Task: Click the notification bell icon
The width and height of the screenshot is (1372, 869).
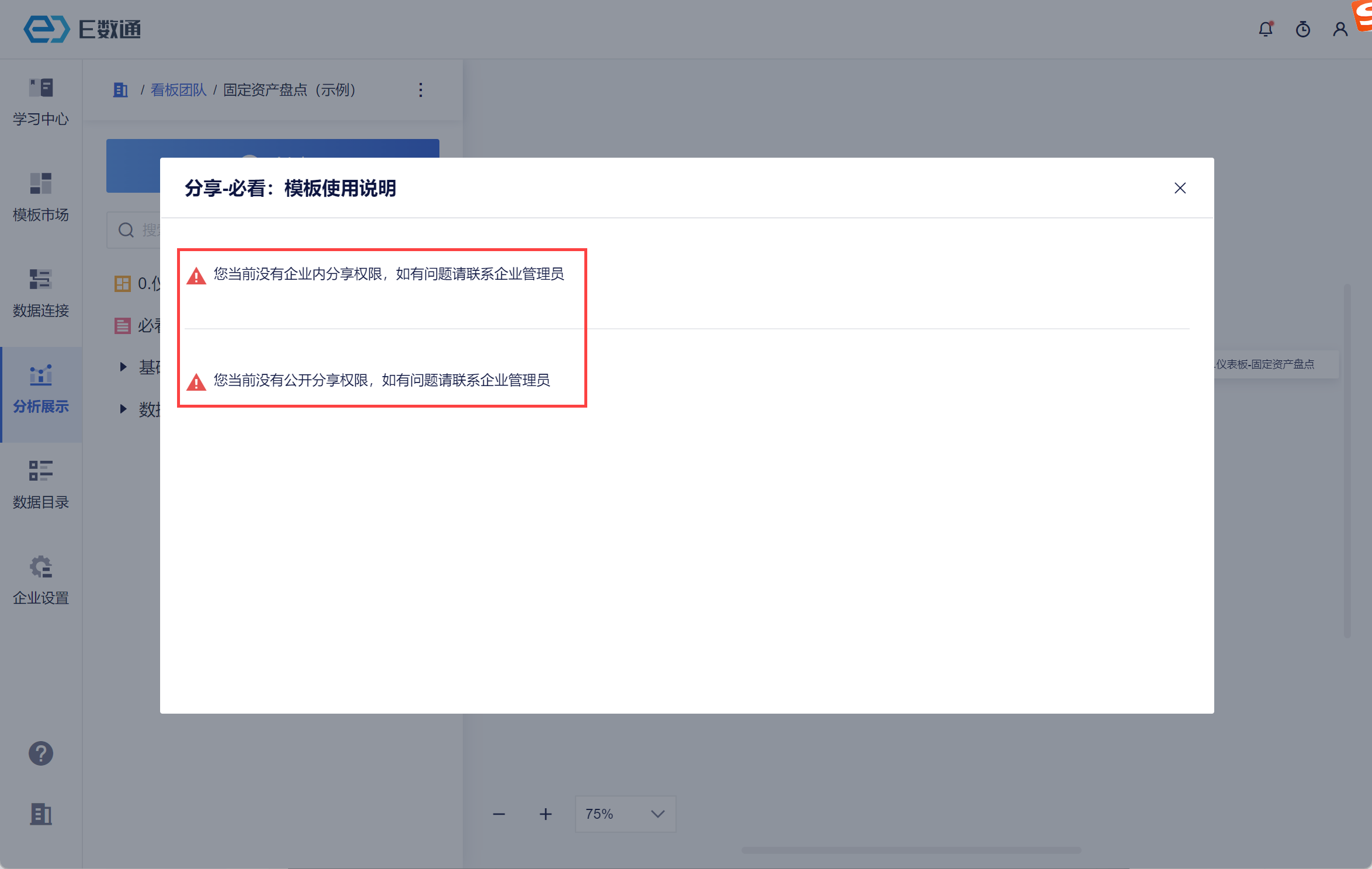Action: click(x=1265, y=29)
